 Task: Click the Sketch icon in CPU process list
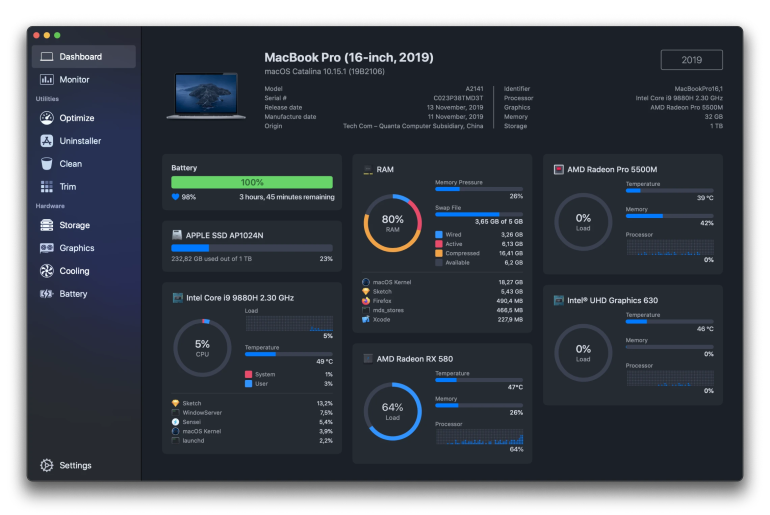[175, 403]
